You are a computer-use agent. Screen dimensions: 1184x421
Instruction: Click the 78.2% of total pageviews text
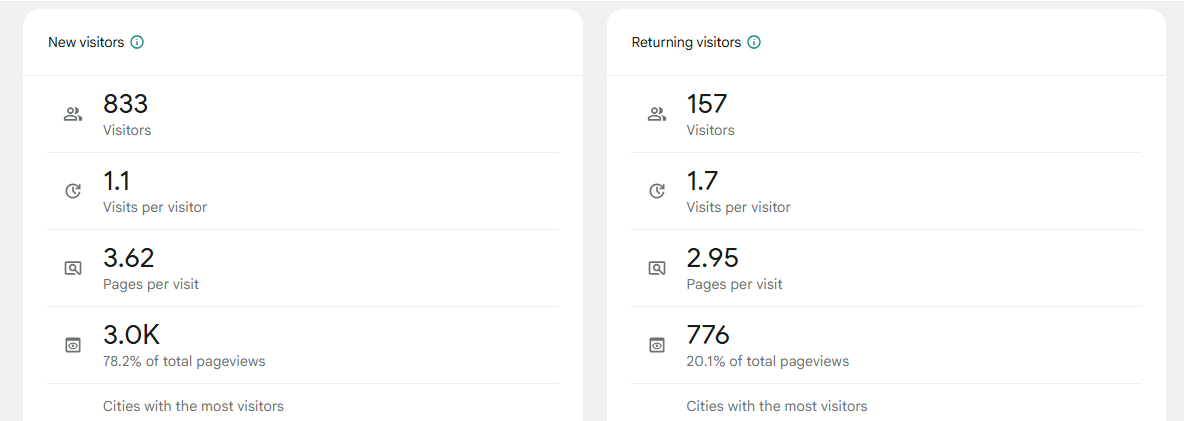[x=184, y=361]
